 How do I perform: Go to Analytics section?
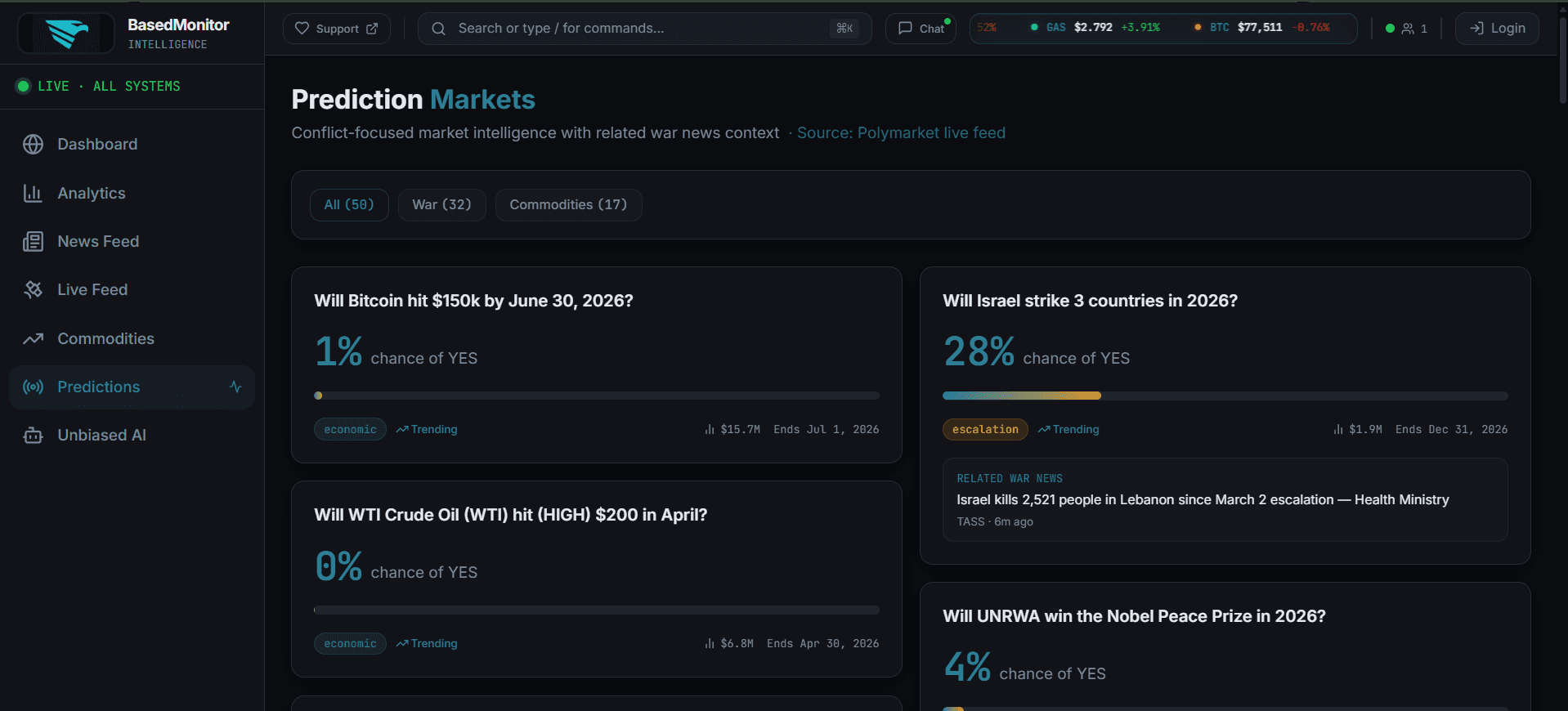point(132,194)
